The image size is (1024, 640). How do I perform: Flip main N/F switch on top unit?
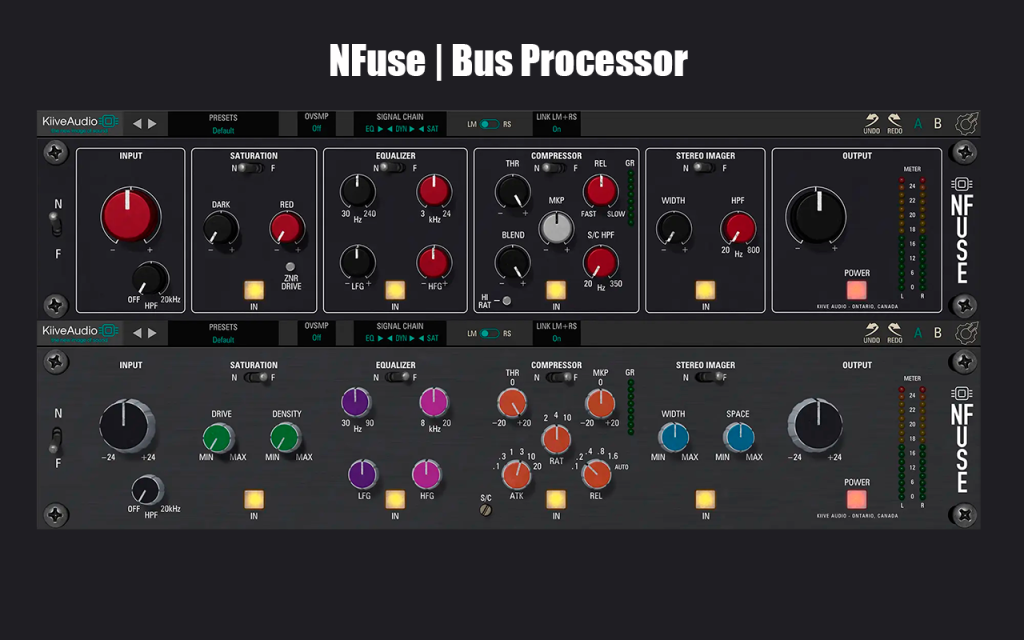(x=57, y=226)
